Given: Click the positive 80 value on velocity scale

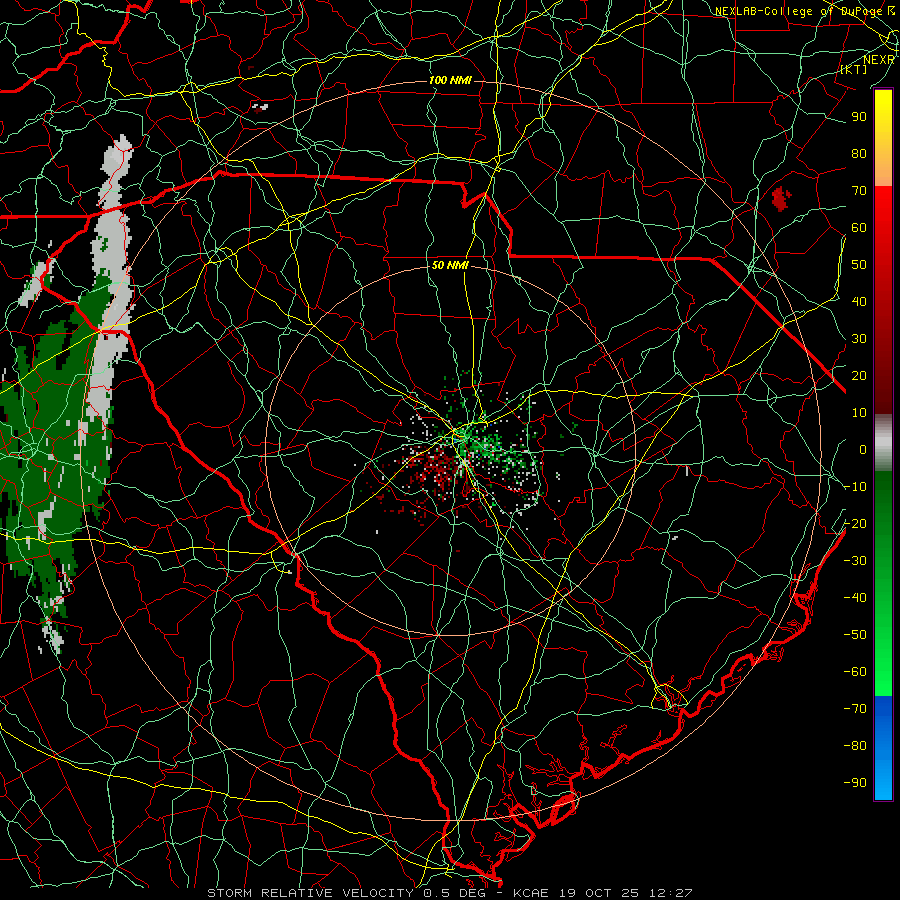Looking at the screenshot, I should 859,154.
